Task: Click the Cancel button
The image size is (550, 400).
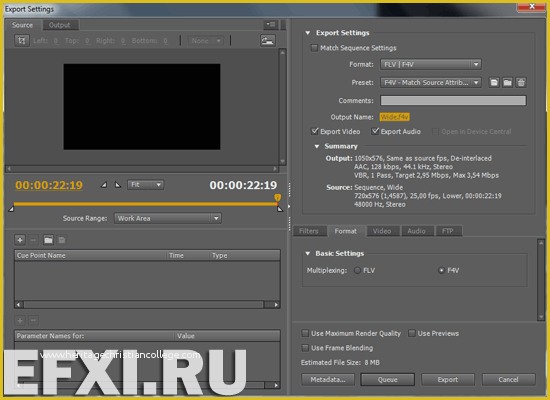Action: [x=508, y=379]
